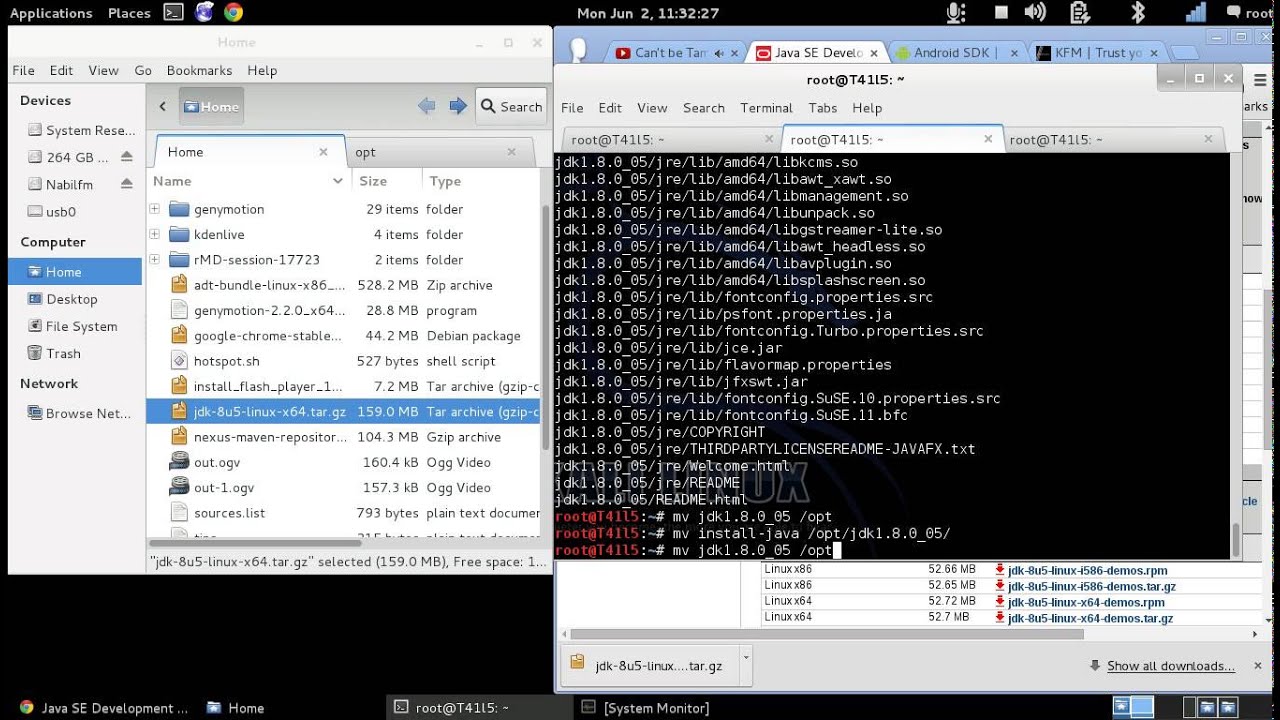The image size is (1280, 720).
Task: Go to previous path segment arrow in Files
Action: (x=162, y=106)
